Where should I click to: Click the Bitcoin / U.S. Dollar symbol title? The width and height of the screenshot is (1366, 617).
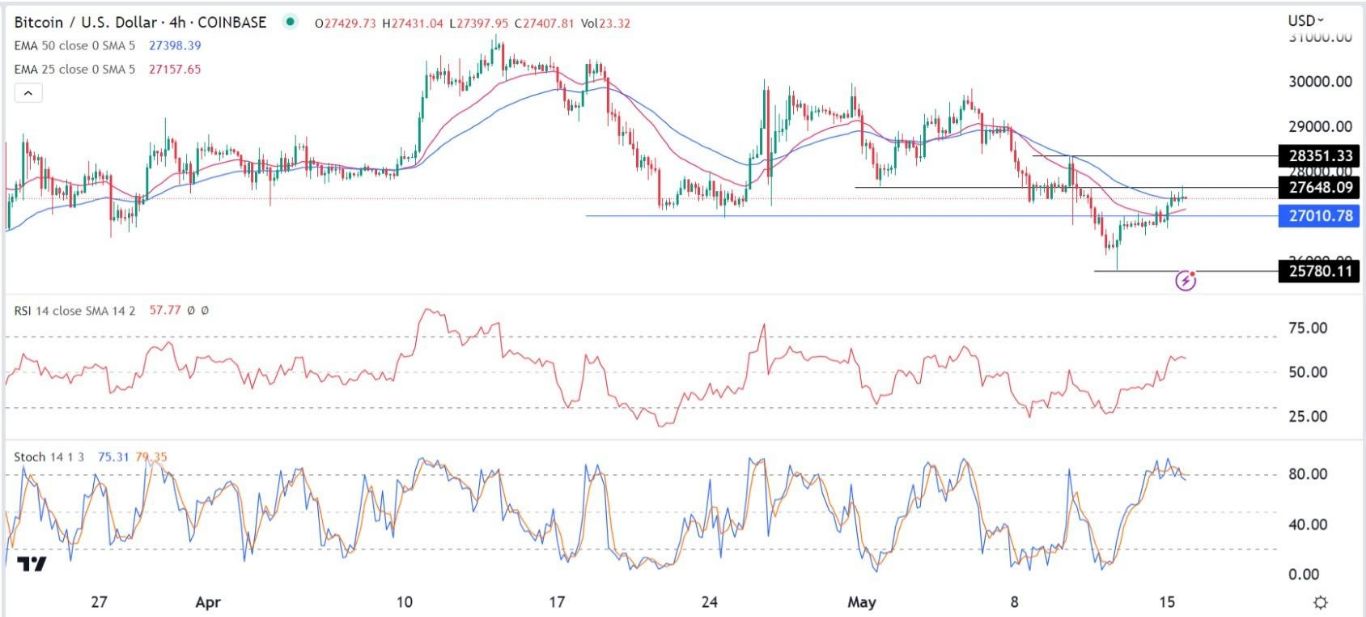[93, 22]
